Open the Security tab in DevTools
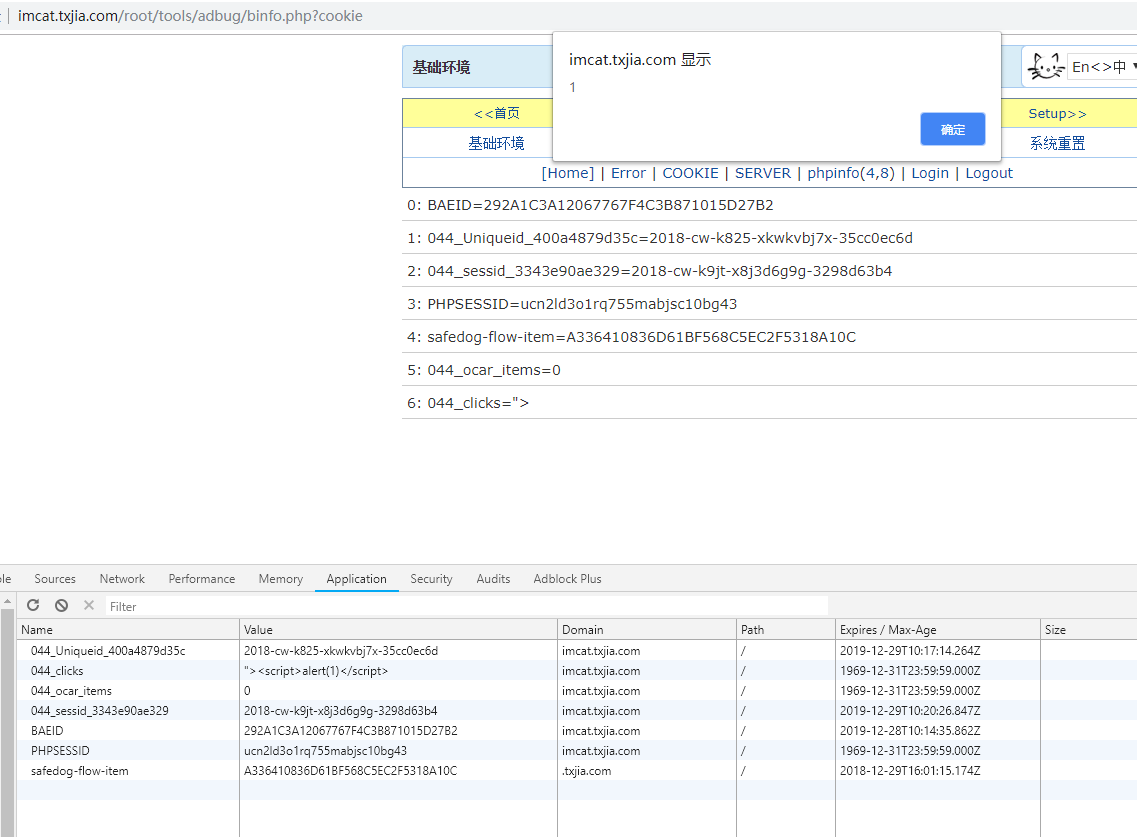Viewport: 1137px width, 837px height. tap(431, 579)
